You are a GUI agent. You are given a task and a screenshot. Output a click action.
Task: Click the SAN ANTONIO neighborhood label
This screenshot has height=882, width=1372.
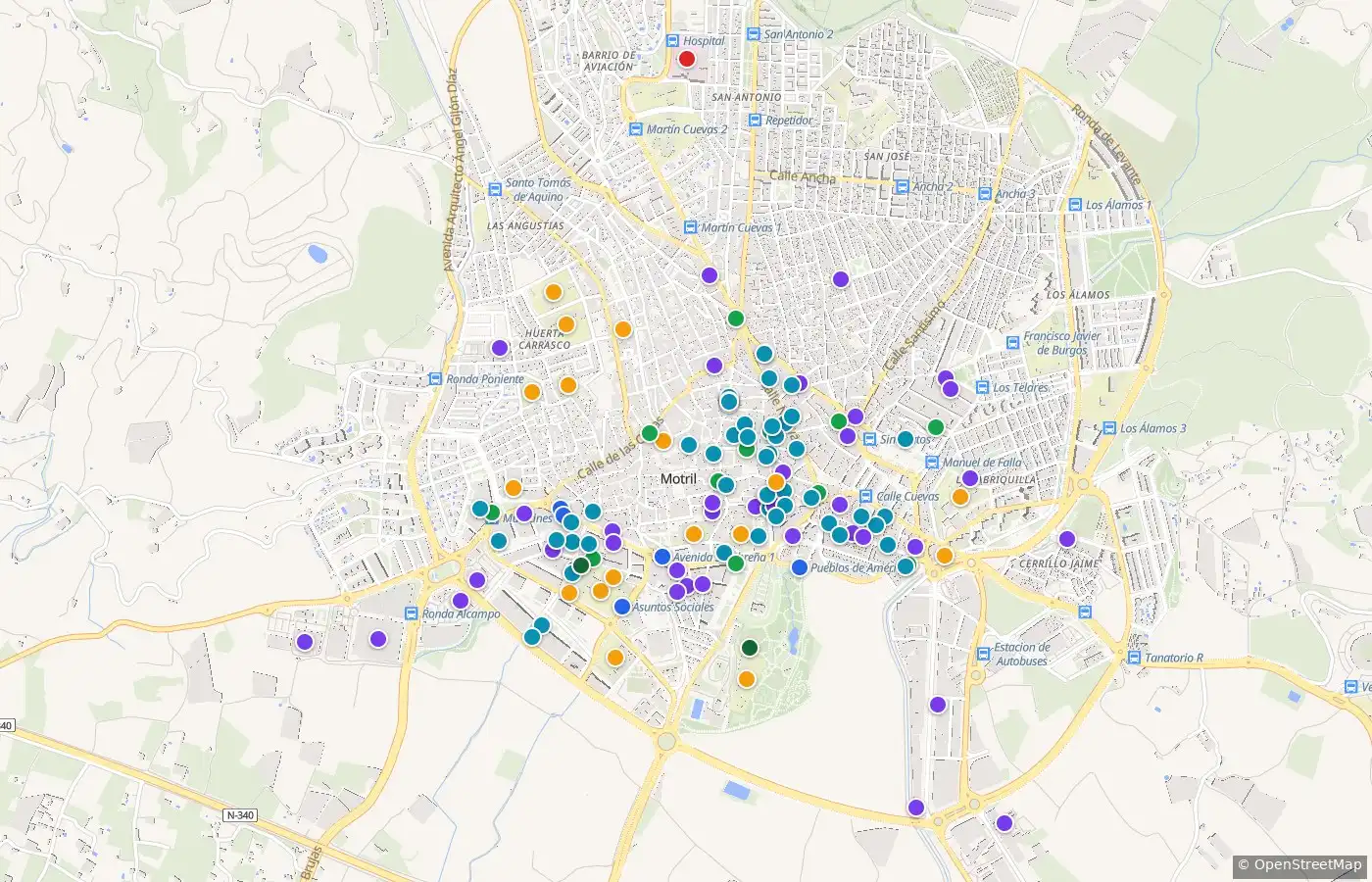(x=747, y=97)
